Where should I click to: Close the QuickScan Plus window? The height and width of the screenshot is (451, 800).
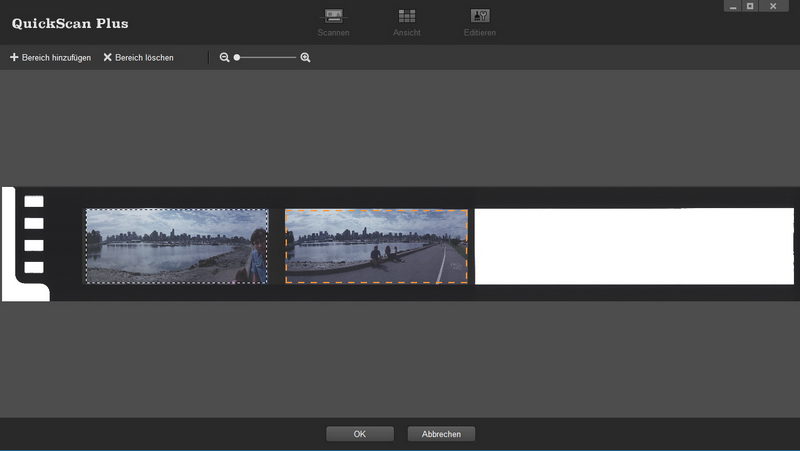(772, 6)
